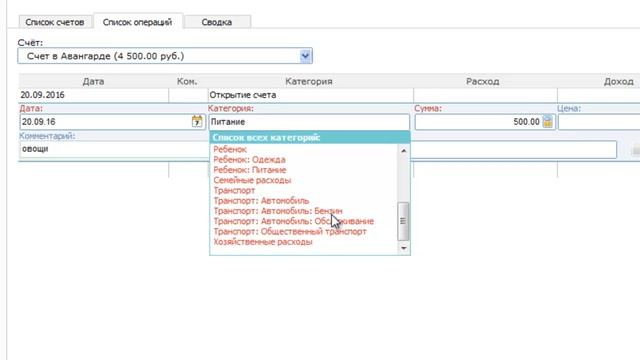This screenshot has width=640, height=360.
Task: Choose Ребенок: Питание category
Action: pos(250,170)
